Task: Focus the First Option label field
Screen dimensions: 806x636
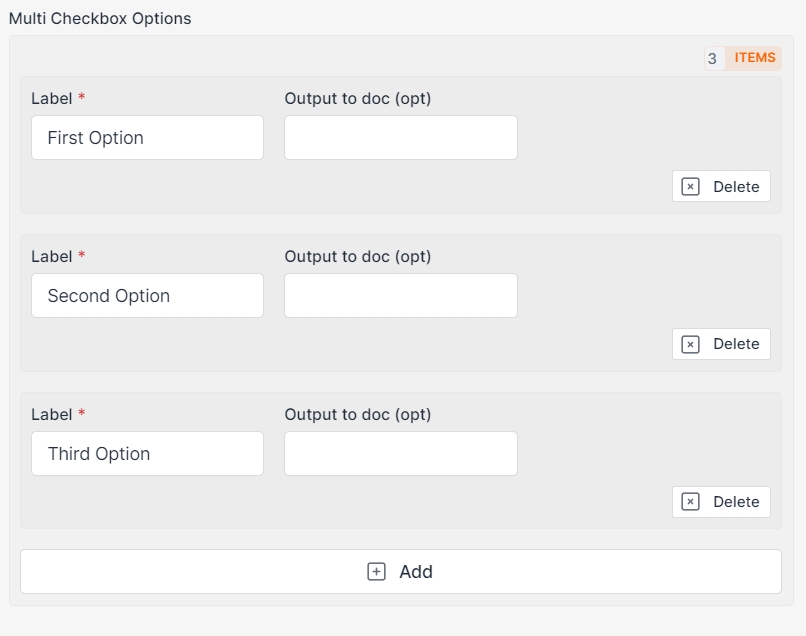Action: 147,138
